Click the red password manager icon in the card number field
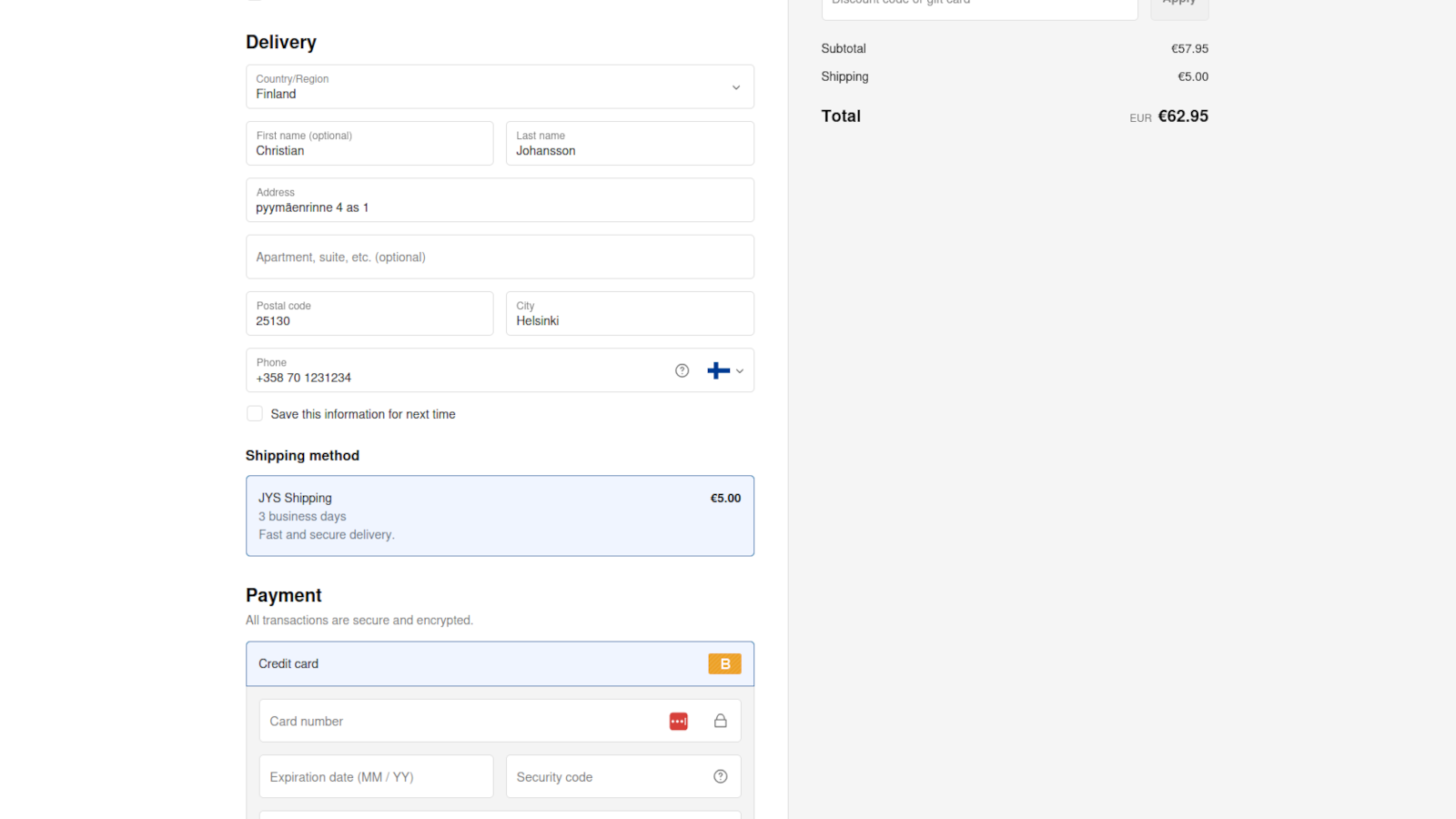 tap(679, 722)
